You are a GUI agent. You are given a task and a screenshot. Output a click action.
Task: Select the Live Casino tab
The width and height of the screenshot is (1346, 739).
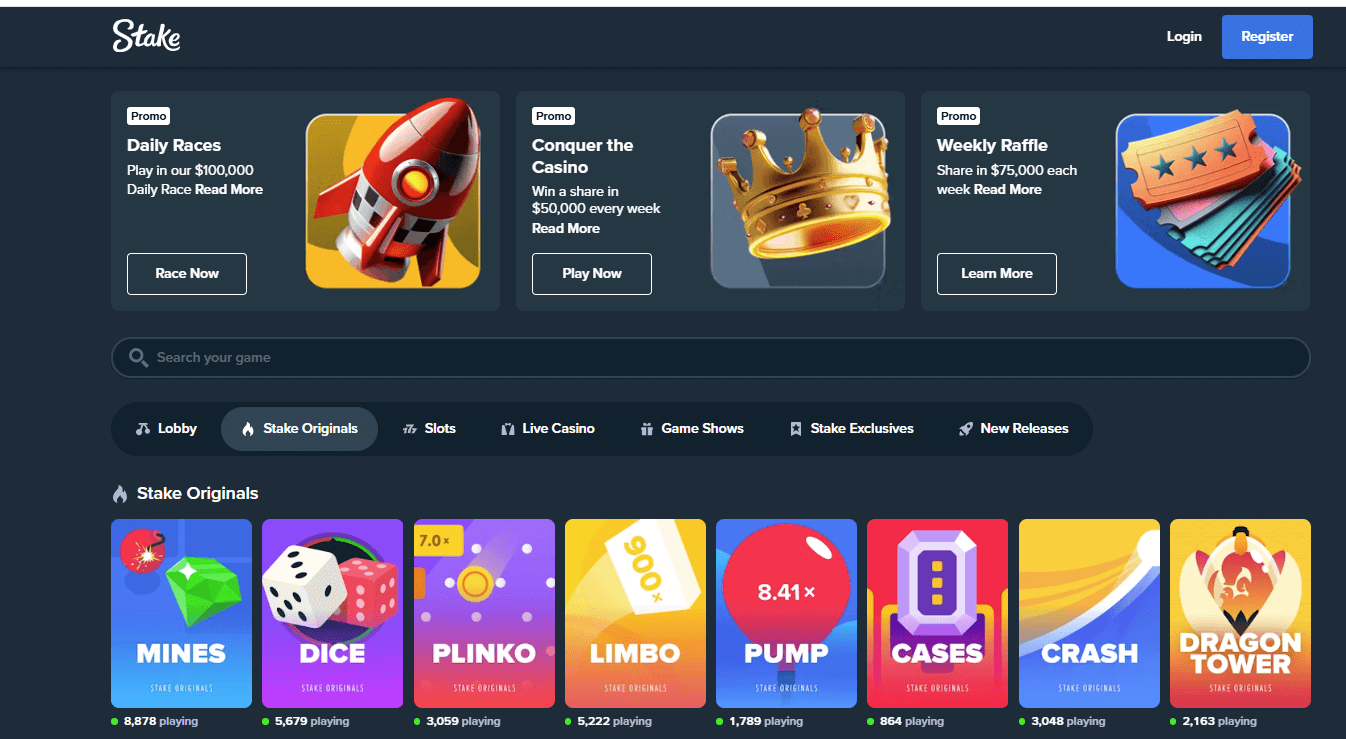[548, 429]
